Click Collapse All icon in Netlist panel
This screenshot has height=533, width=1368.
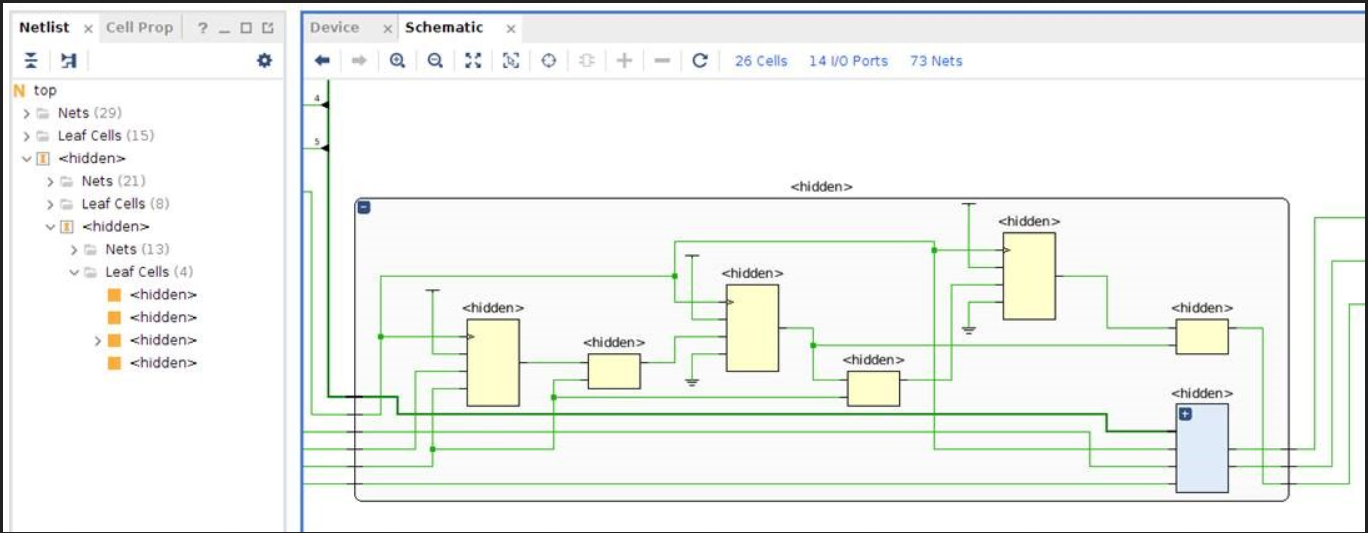[31, 61]
